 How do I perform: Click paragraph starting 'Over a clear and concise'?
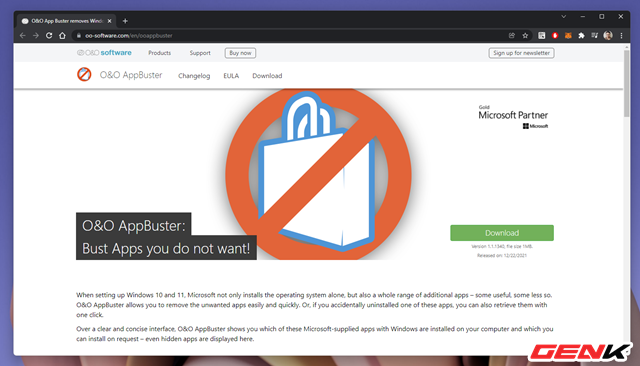(x=314, y=334)
